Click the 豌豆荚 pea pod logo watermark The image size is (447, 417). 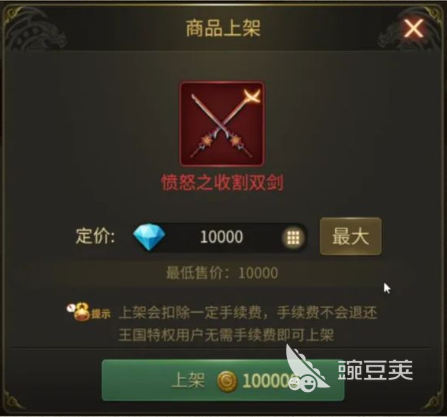tap(306, 369)
